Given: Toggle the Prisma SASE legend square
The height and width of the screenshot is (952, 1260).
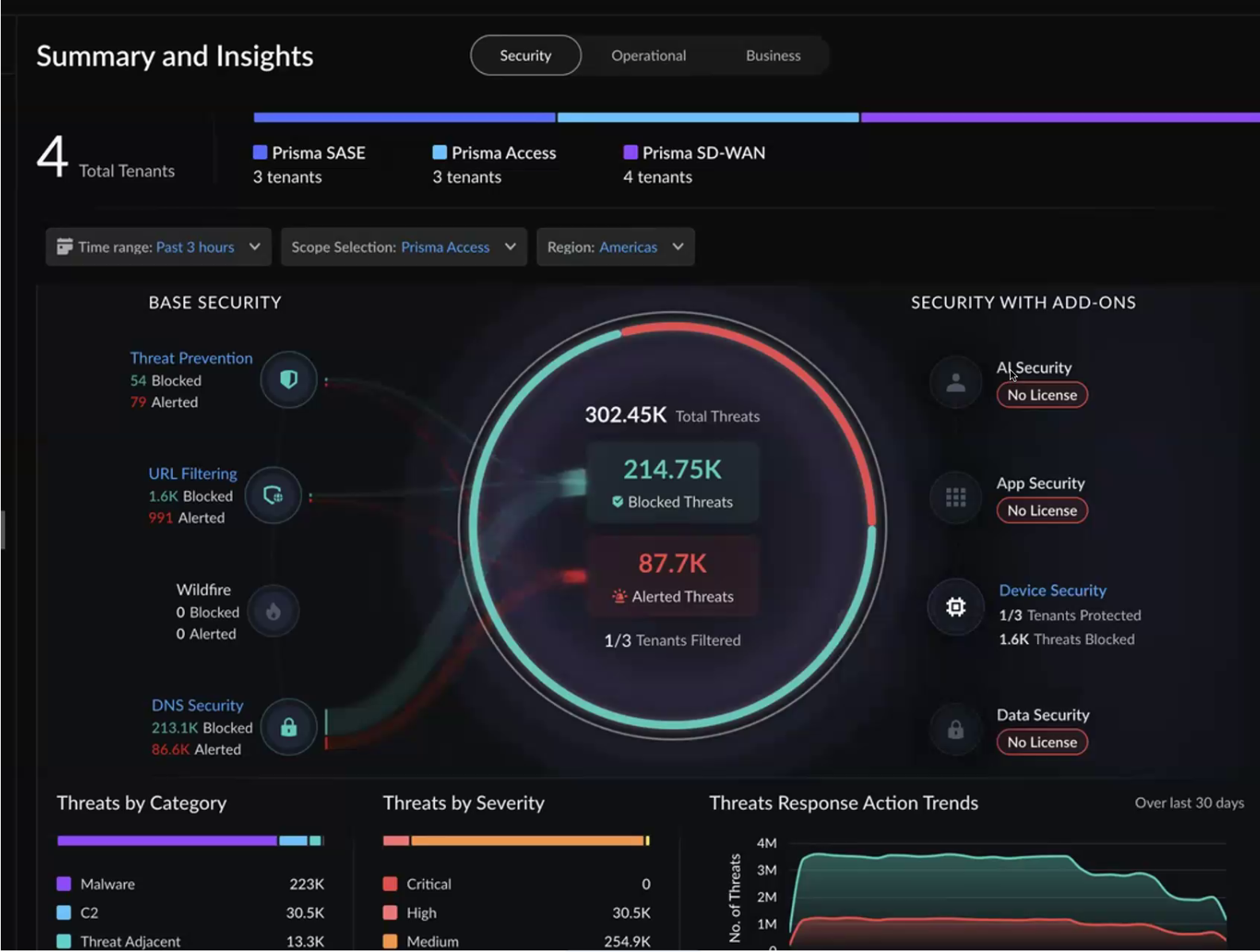Looking at the screenshot, I should click(x=259, y=152).
